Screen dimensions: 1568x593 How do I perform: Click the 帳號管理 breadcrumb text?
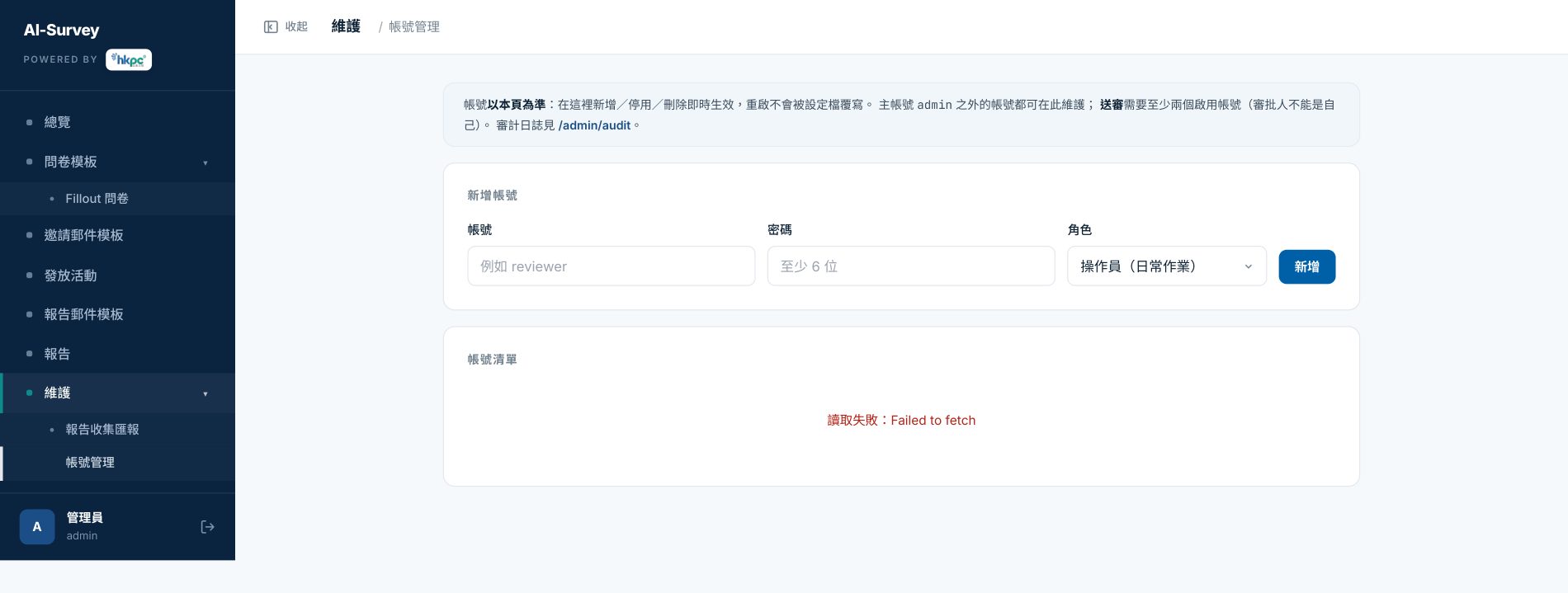point(414,27)
